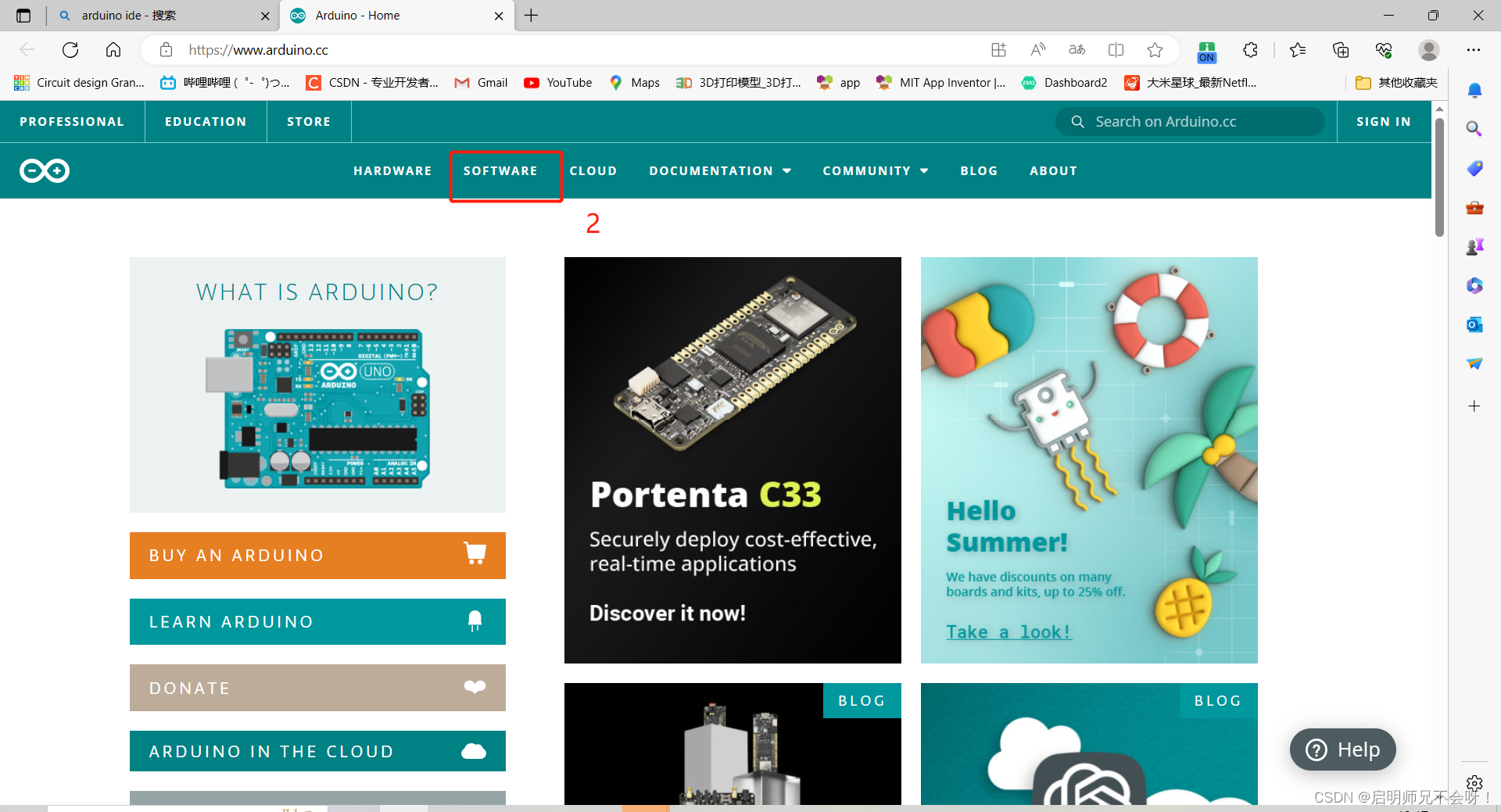Open the 其他收藏夹 bookmarks folder
This screenshot has width=1501, height=812.
click(x=1396, y=83)
